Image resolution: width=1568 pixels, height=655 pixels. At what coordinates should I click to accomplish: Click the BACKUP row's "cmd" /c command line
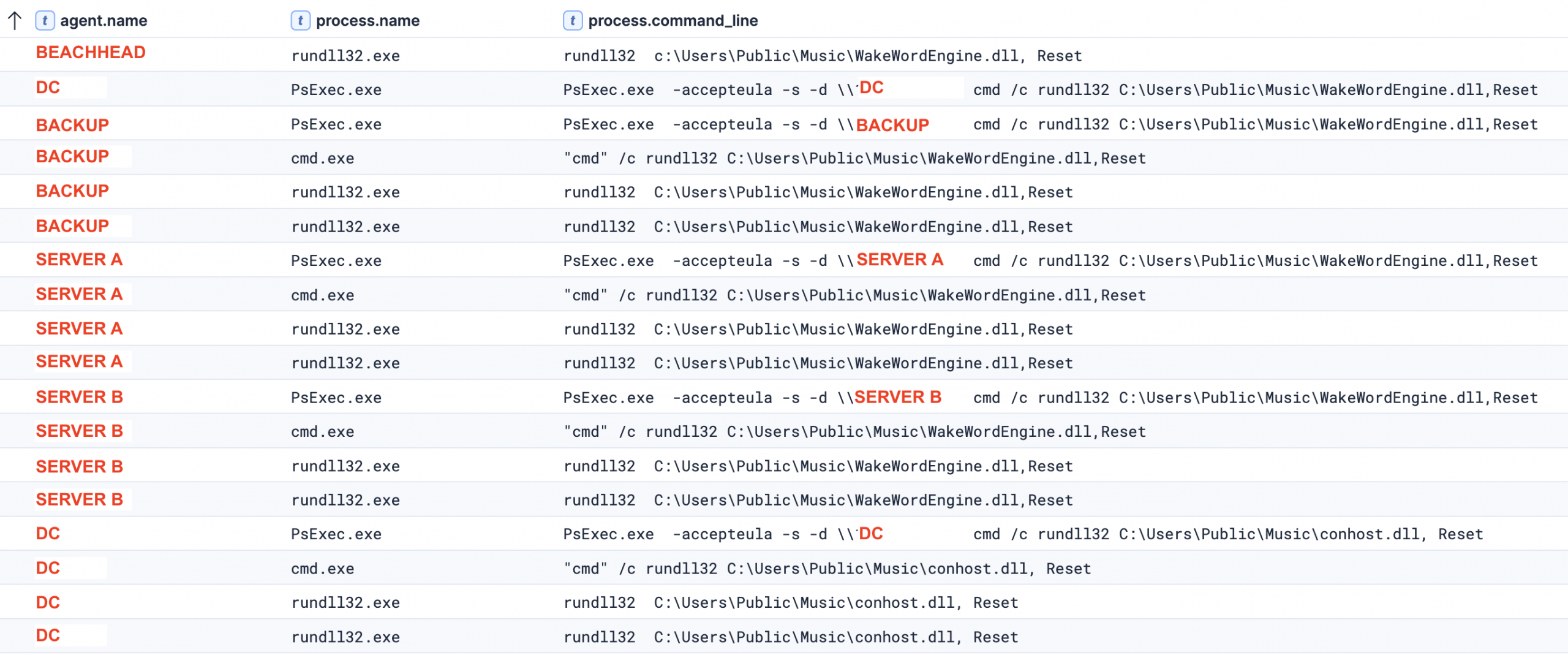coord(854,159)
